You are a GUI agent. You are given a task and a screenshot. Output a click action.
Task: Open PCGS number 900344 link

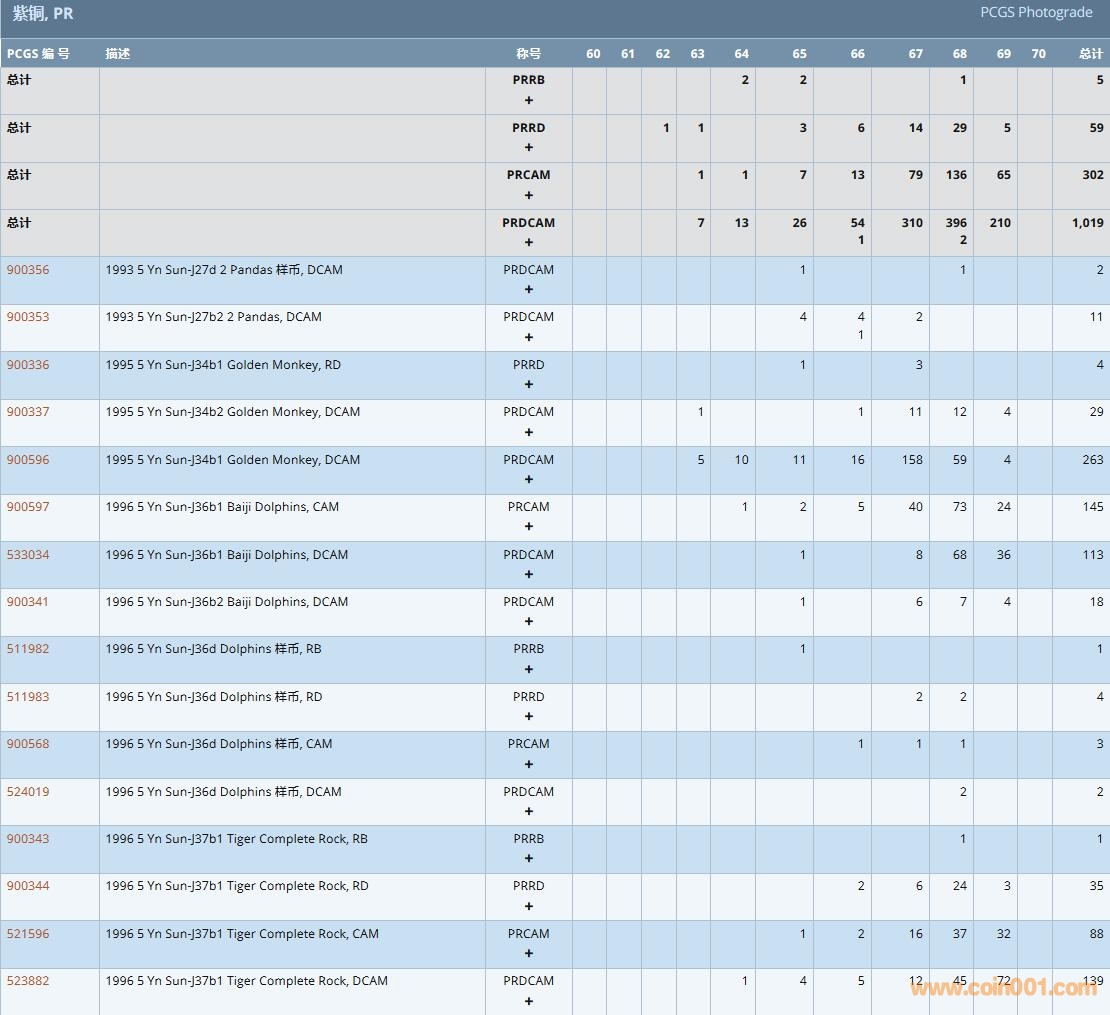[x=28, y=886]
